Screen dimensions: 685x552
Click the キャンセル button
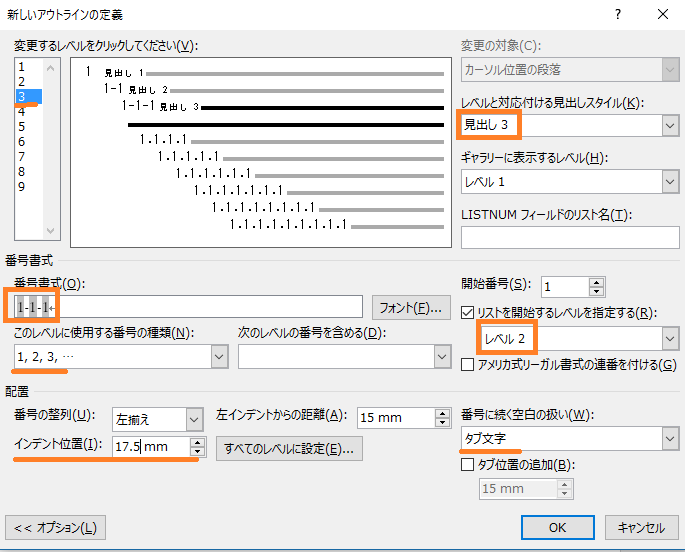(641, 528)
